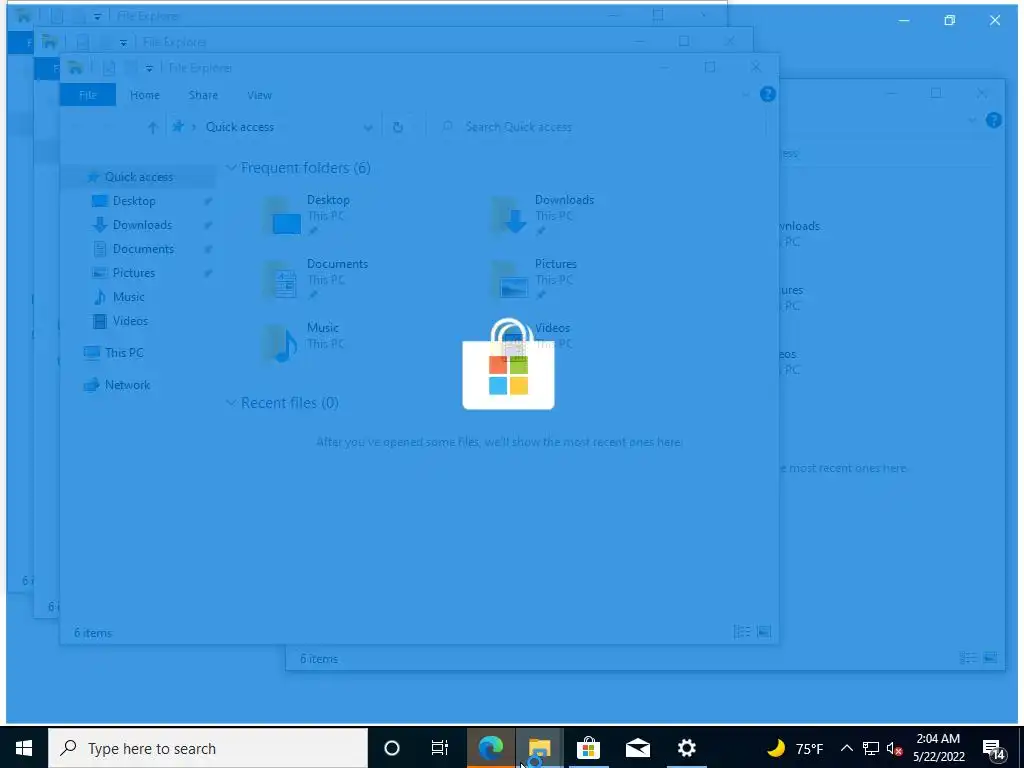Restore down the Microsoft Store window

(950, 20)
